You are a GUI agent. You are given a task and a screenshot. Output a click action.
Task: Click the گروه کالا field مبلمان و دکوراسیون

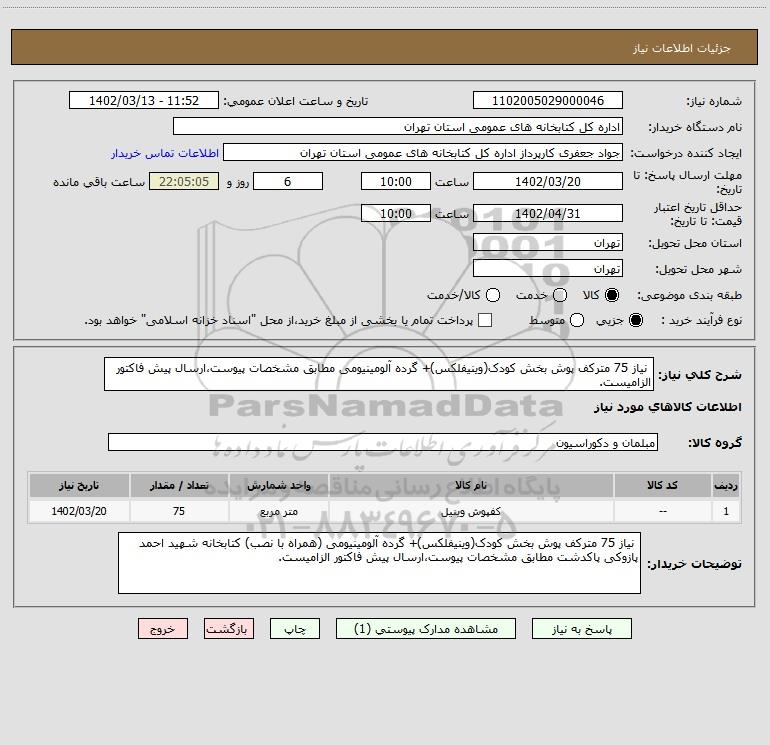(x=383, y=442)
